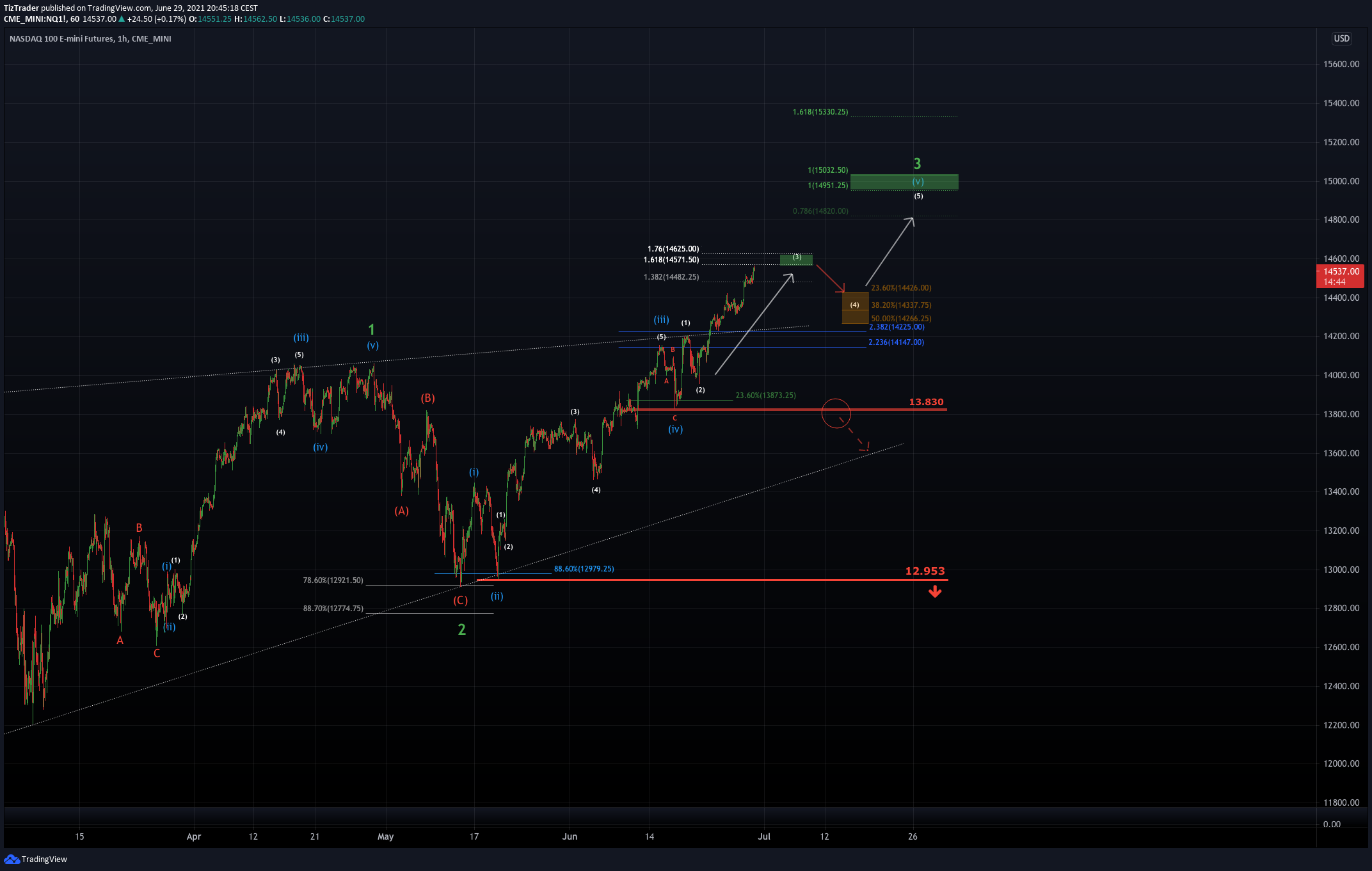Click the USD currency button
Viewport: 1372px width, 871px height.
[1341, 38]
